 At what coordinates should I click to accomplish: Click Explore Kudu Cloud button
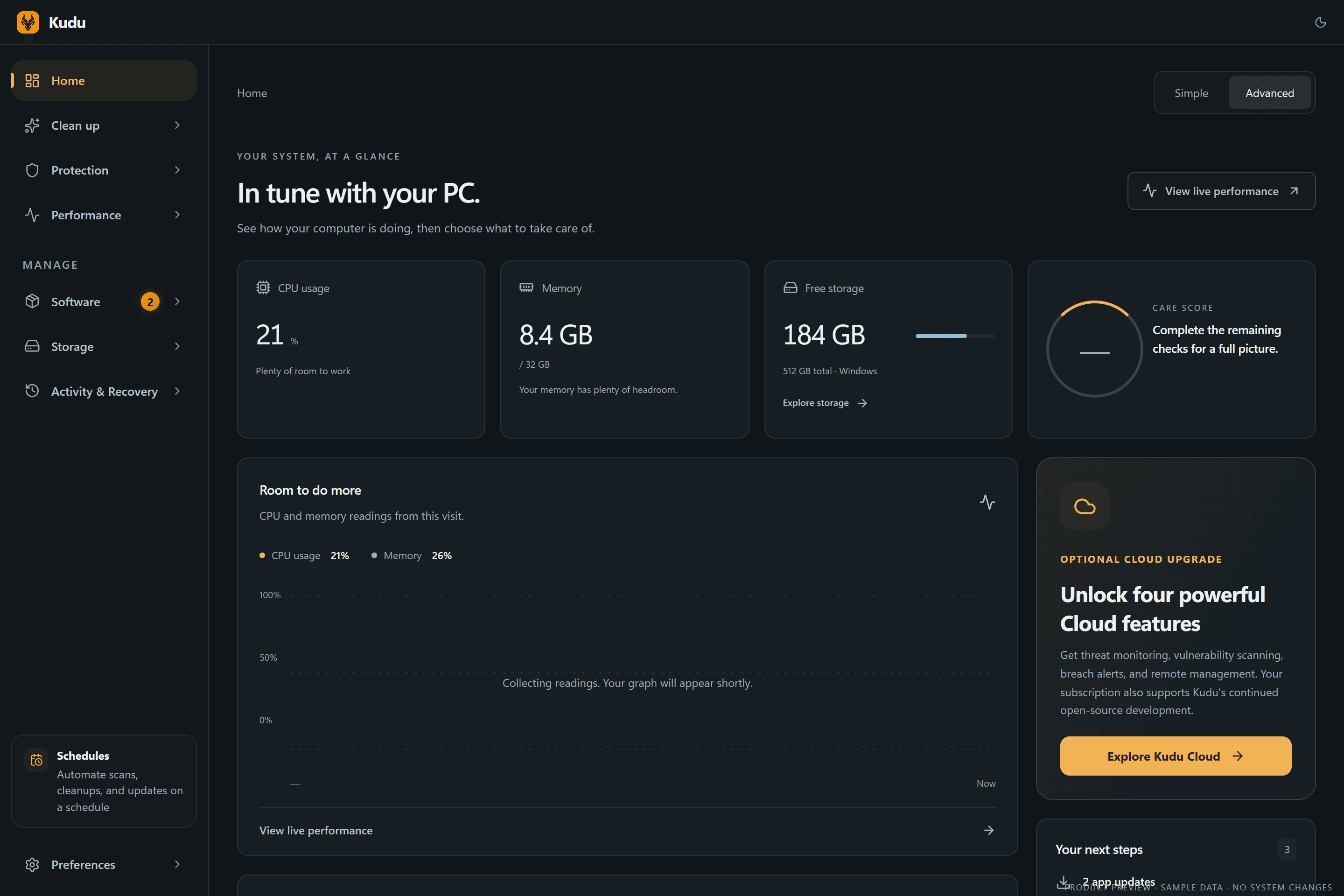tap(1176, 756)
